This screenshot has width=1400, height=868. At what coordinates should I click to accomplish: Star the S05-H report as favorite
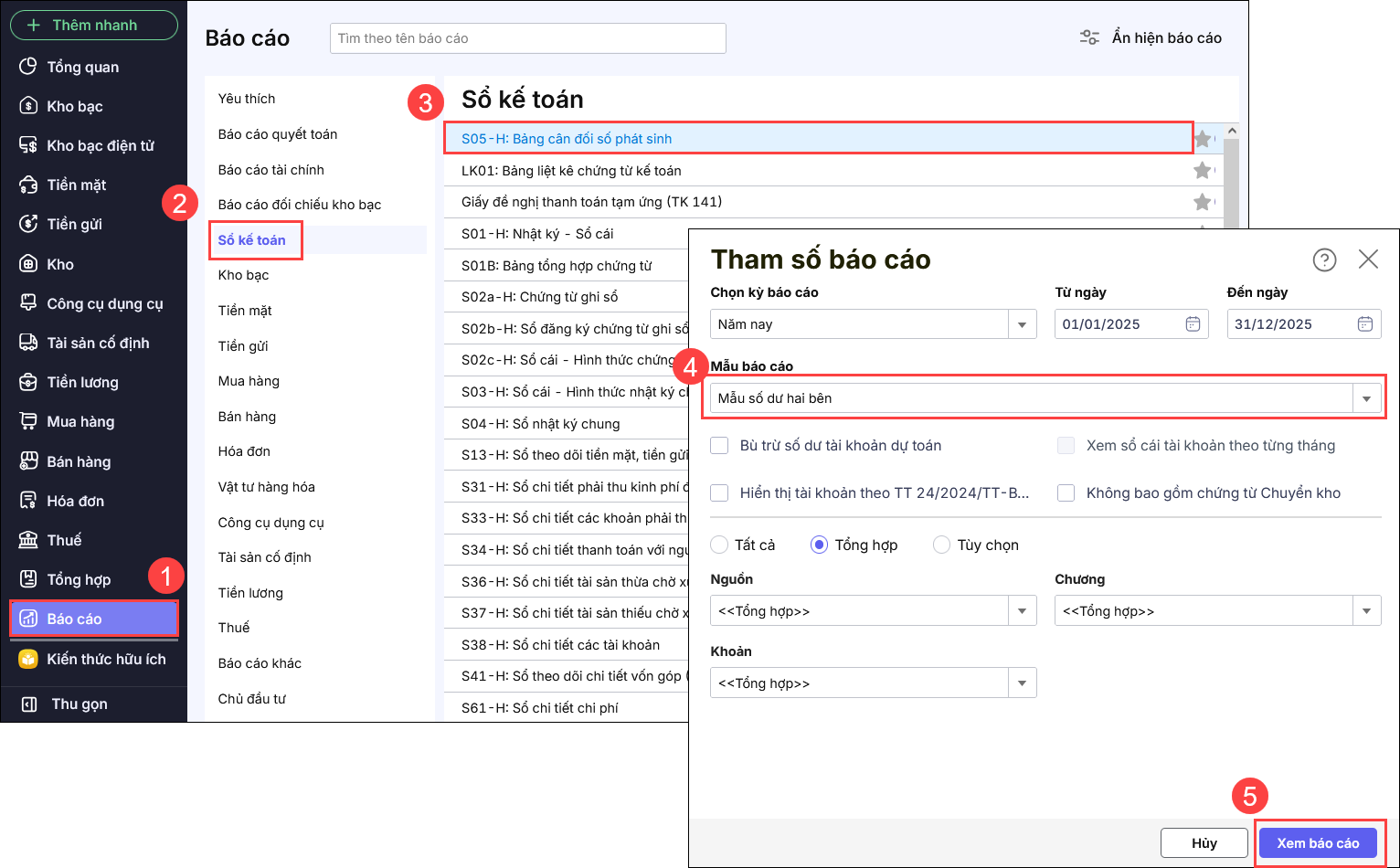(1203, 139)
